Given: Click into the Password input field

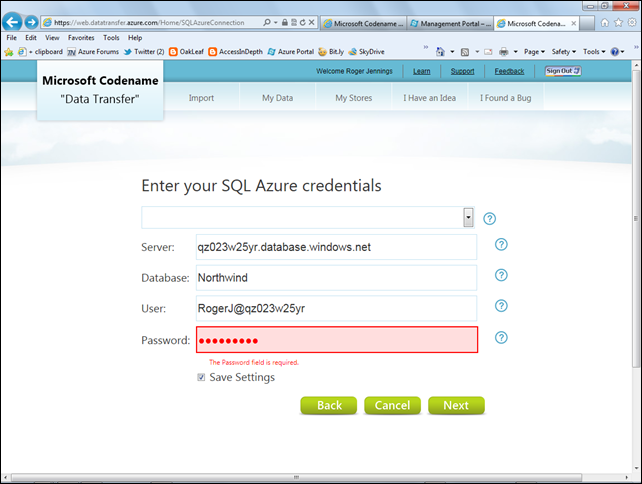Looking at the screenshot, I should click(x=336, y=340).
